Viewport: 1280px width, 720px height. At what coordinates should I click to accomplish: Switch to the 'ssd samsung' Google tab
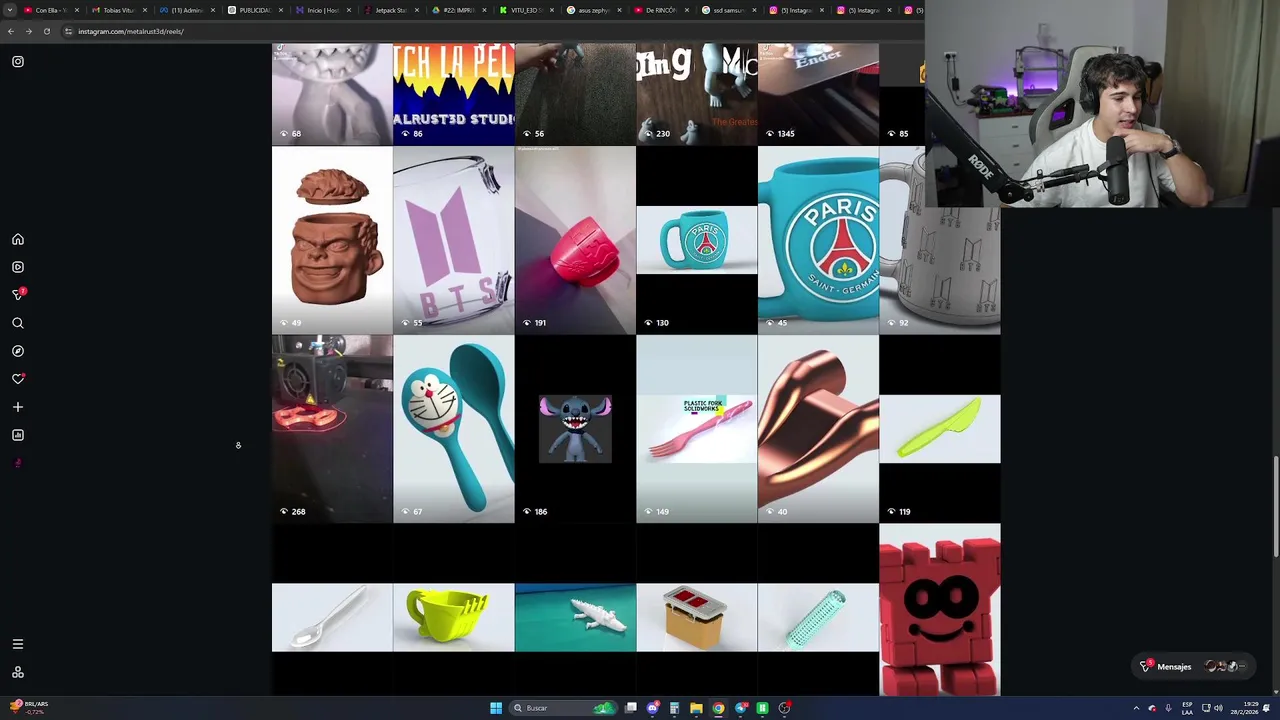(x=730, y=10)
